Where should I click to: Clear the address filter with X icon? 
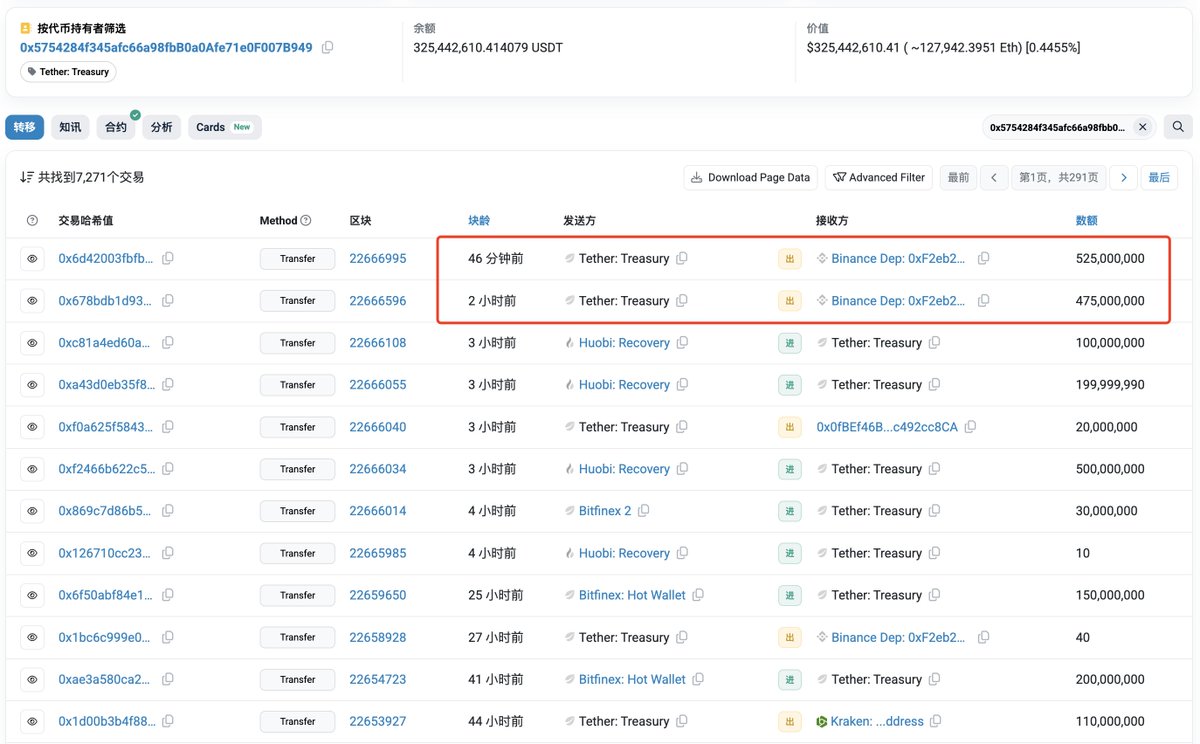[1143, 128]
